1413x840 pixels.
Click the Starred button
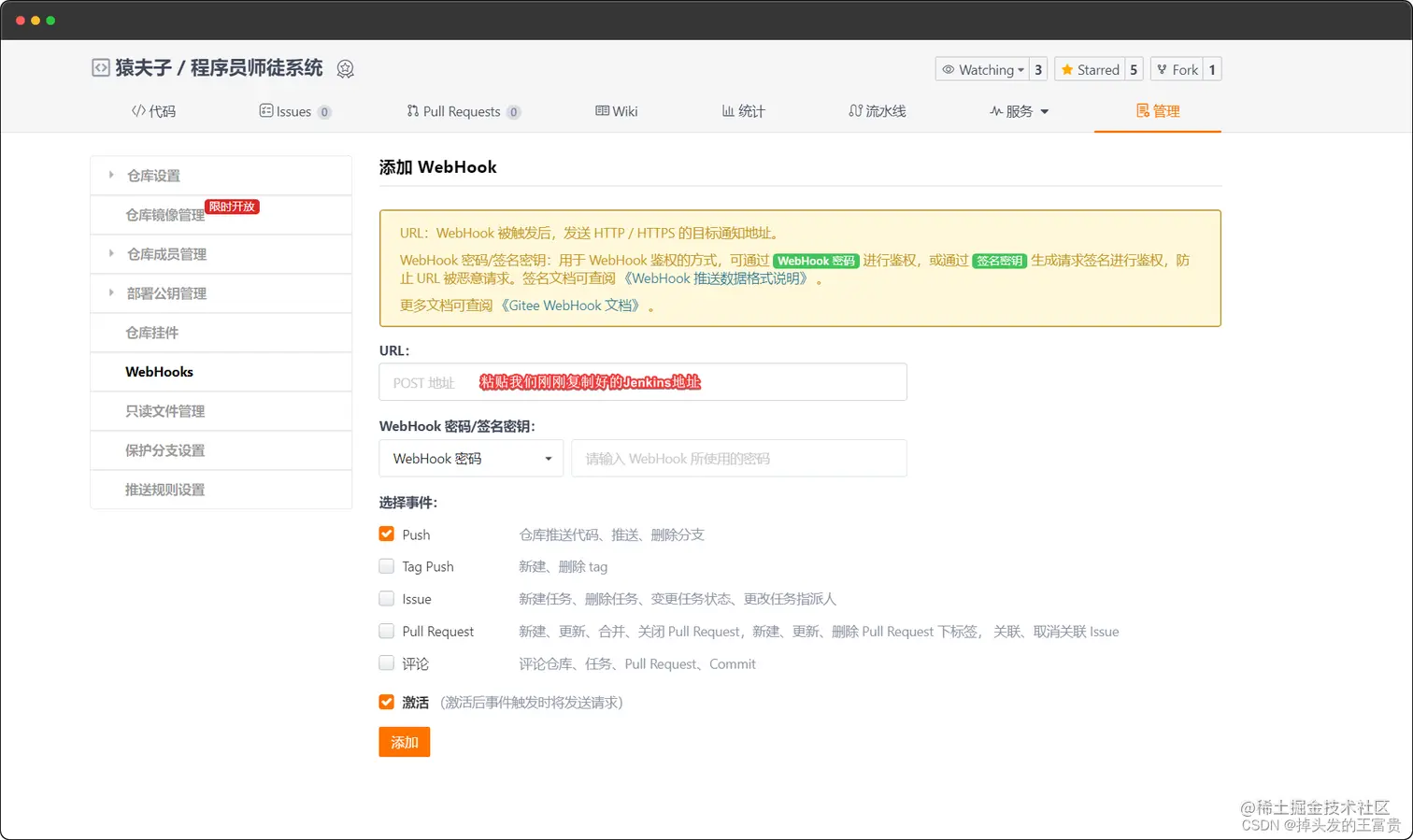pos(1090,69)
